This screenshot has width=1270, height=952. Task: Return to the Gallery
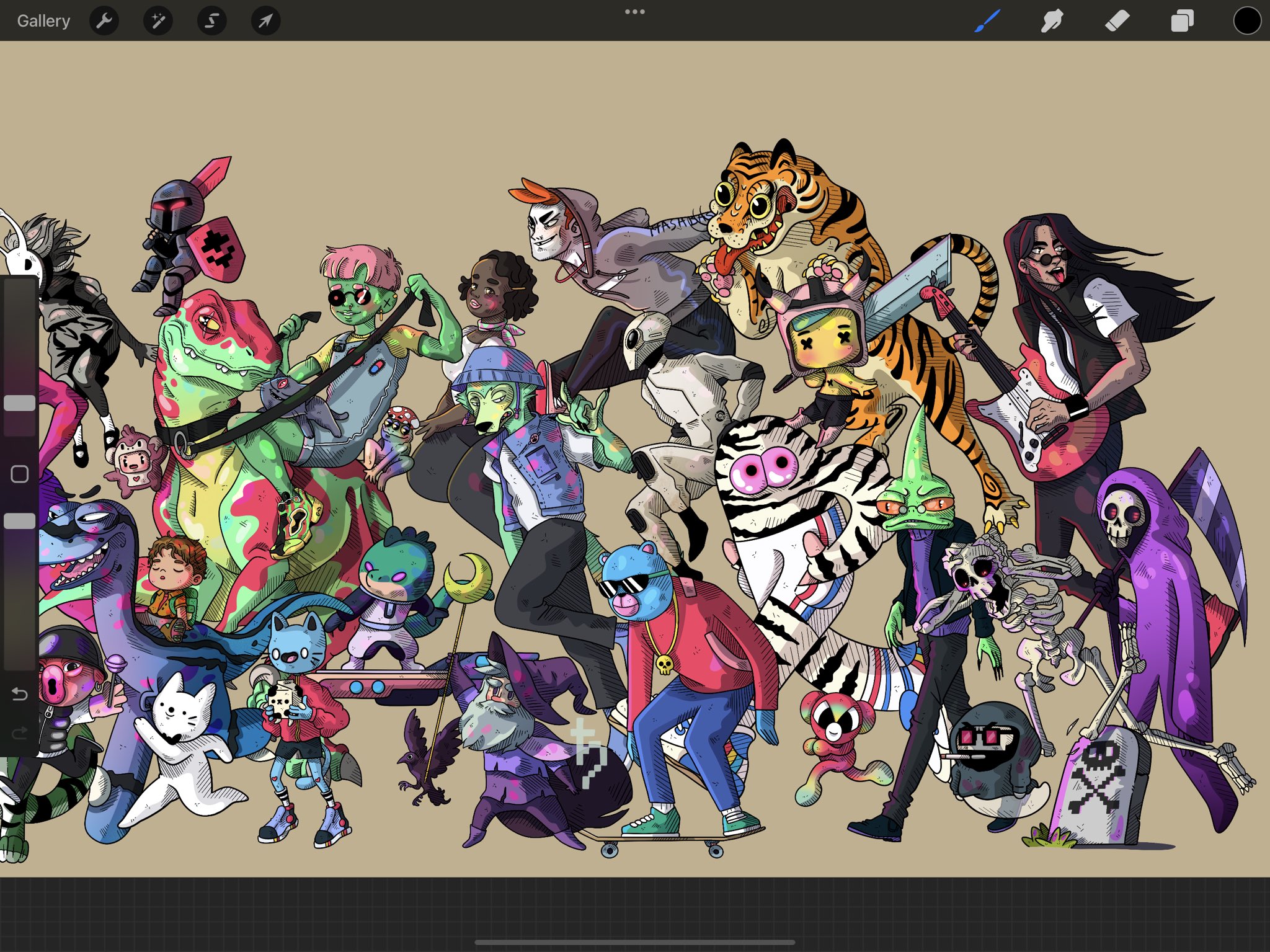(x=43, y=21)
